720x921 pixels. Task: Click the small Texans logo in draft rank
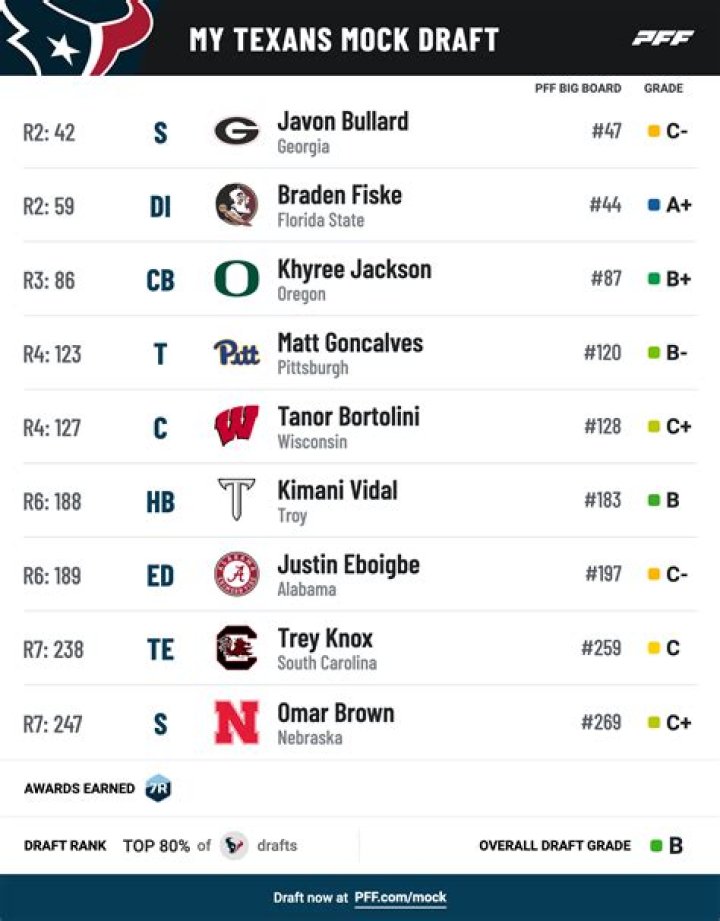coord(234,845)
